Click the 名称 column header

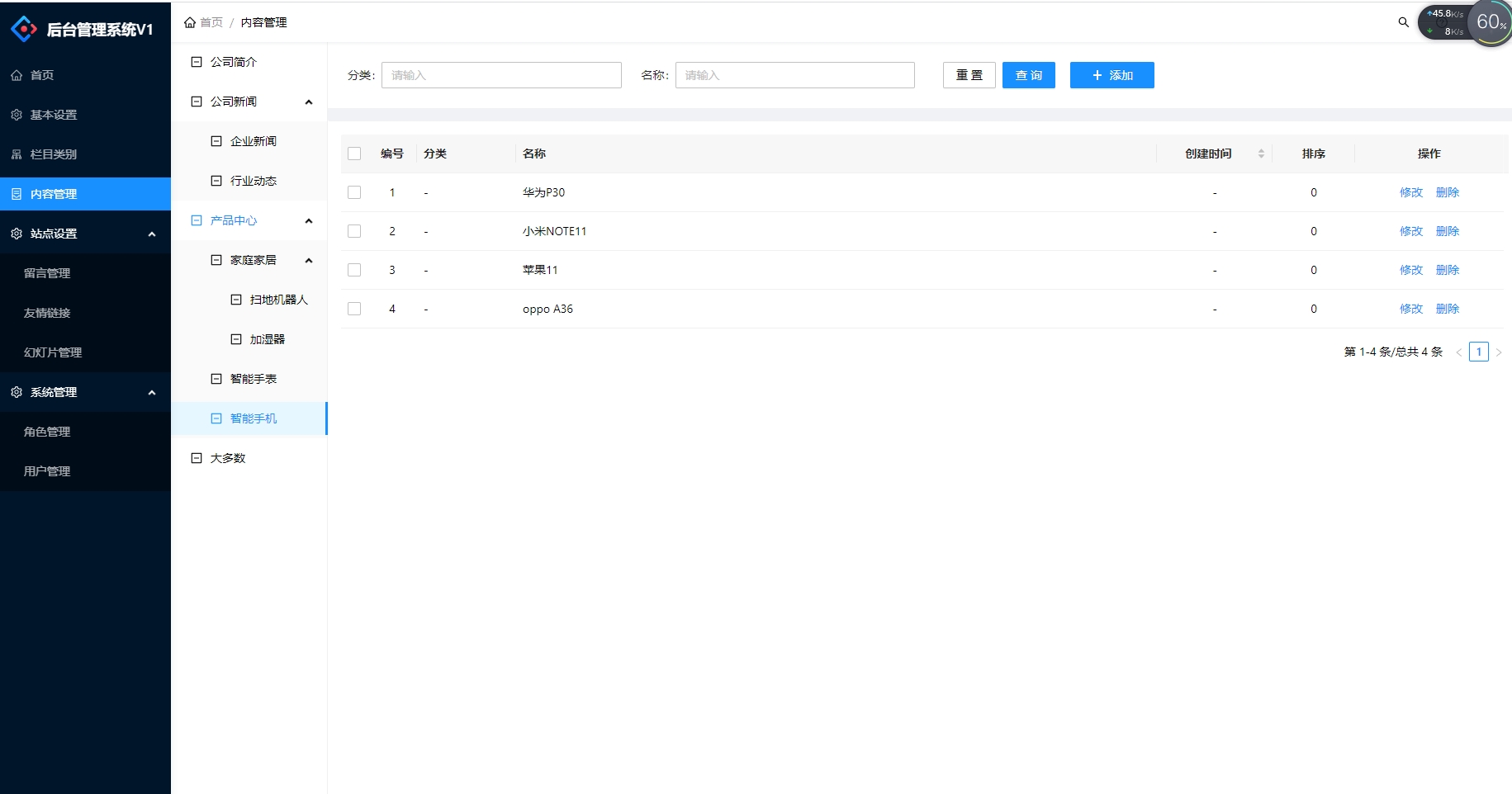(534, 154)
